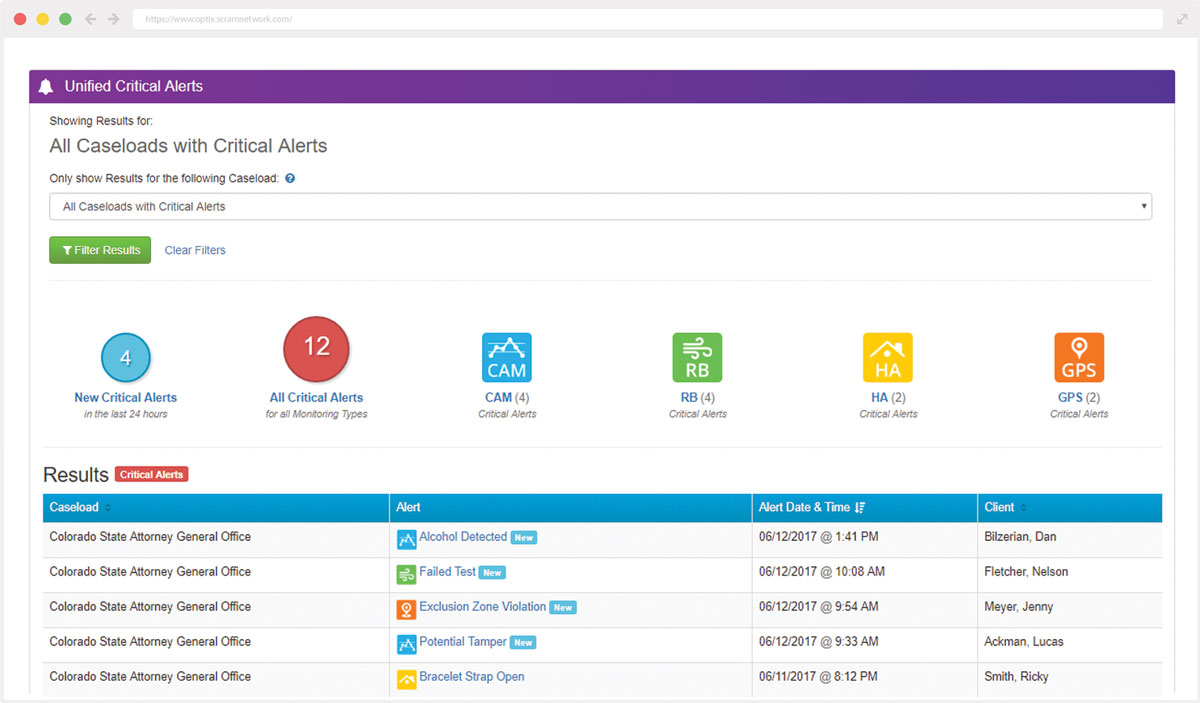
Task: Select the yellow HA house icon
Action: pyautogui.click(x=888, y=358)
